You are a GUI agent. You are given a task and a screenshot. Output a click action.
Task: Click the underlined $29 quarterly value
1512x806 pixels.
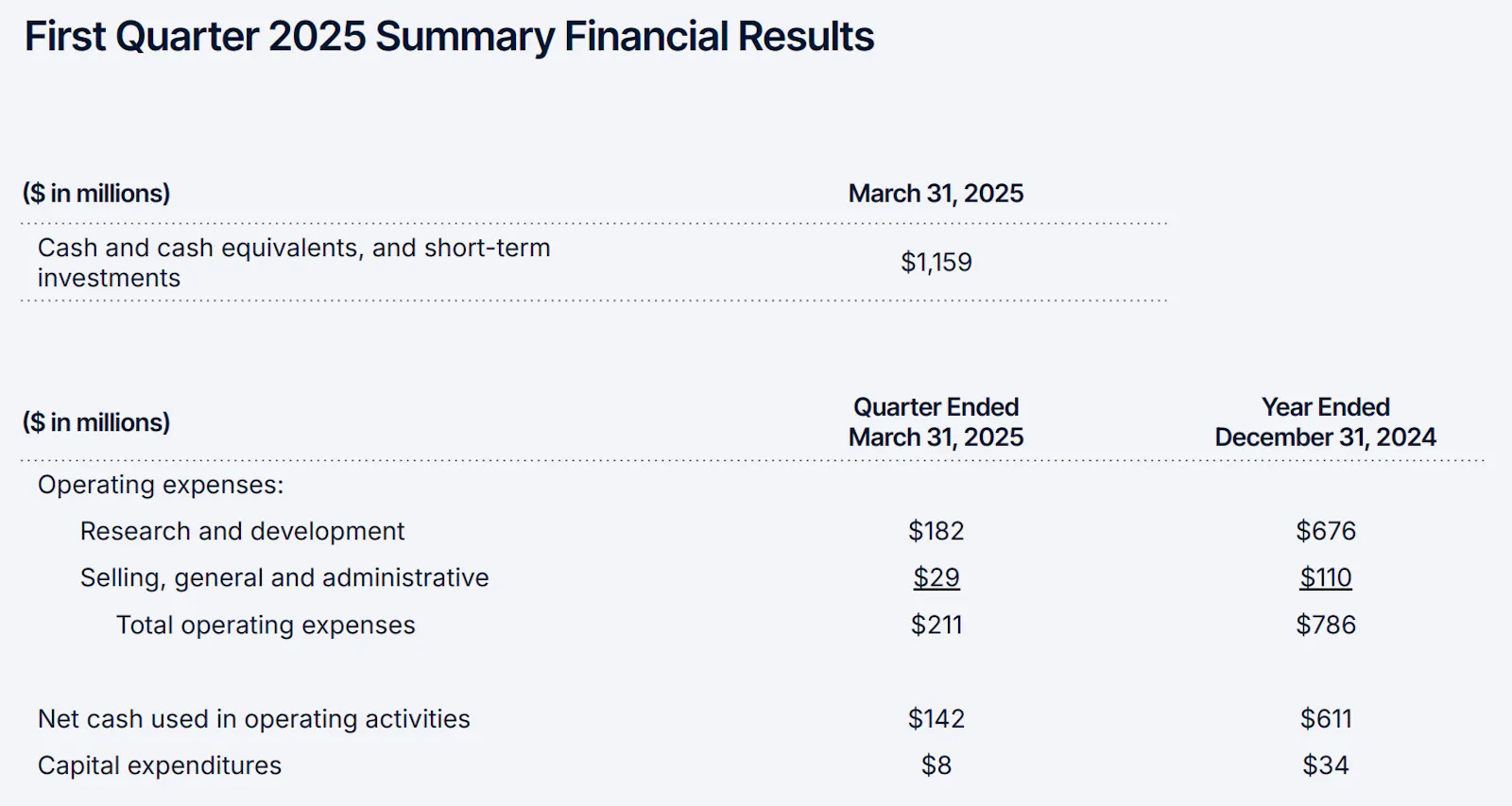click(x=936, y=577)
